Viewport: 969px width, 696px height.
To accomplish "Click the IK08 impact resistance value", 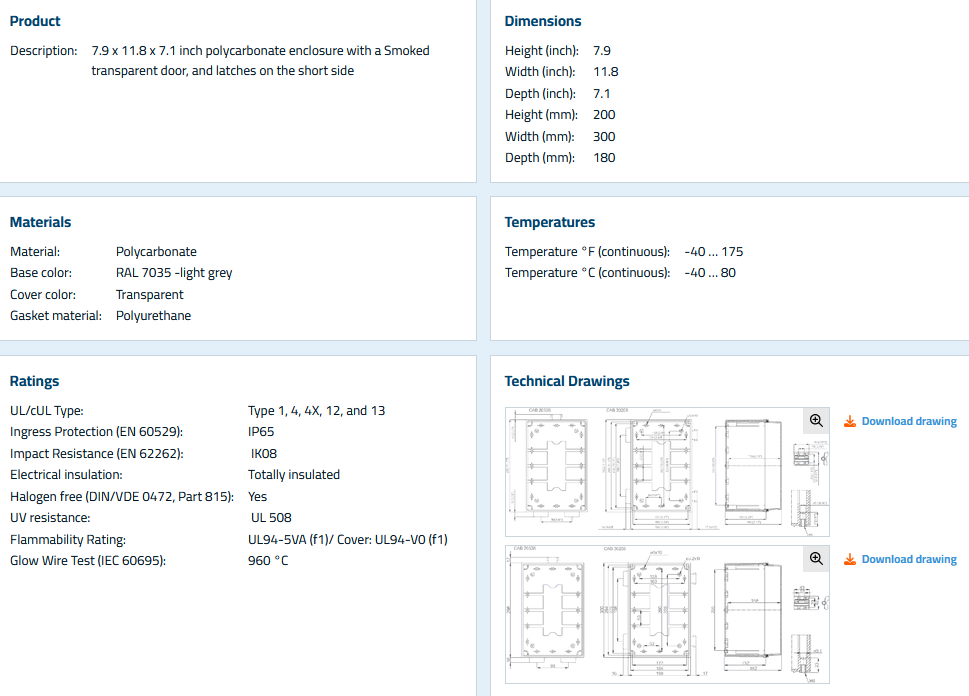I will (264, 453).
